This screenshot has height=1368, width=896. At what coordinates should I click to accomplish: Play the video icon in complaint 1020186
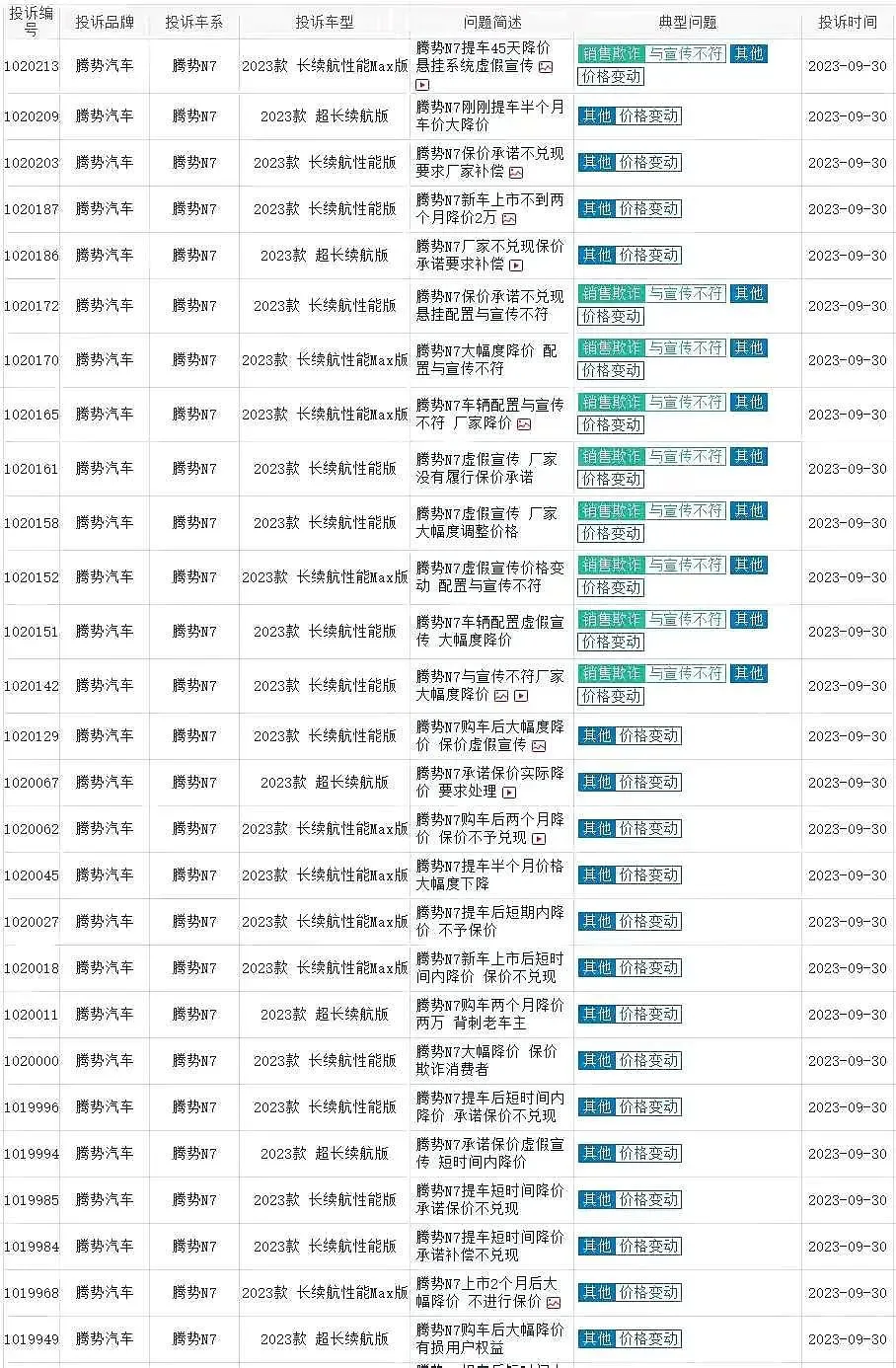click(516, 266)
